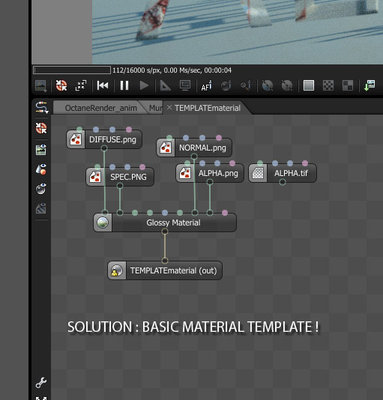Select the TEMPLATEmaterial tab
Viewport: 383px width, 400px height.
207,108
